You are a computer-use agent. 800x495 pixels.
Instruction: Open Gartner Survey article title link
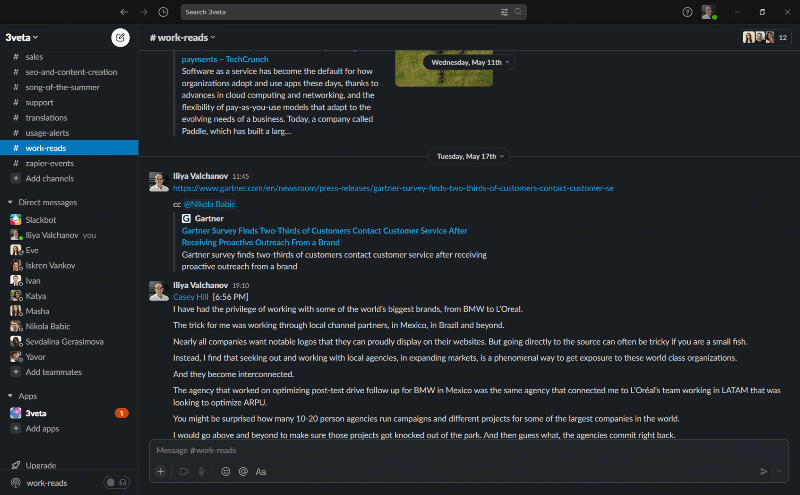pos(324,236)
